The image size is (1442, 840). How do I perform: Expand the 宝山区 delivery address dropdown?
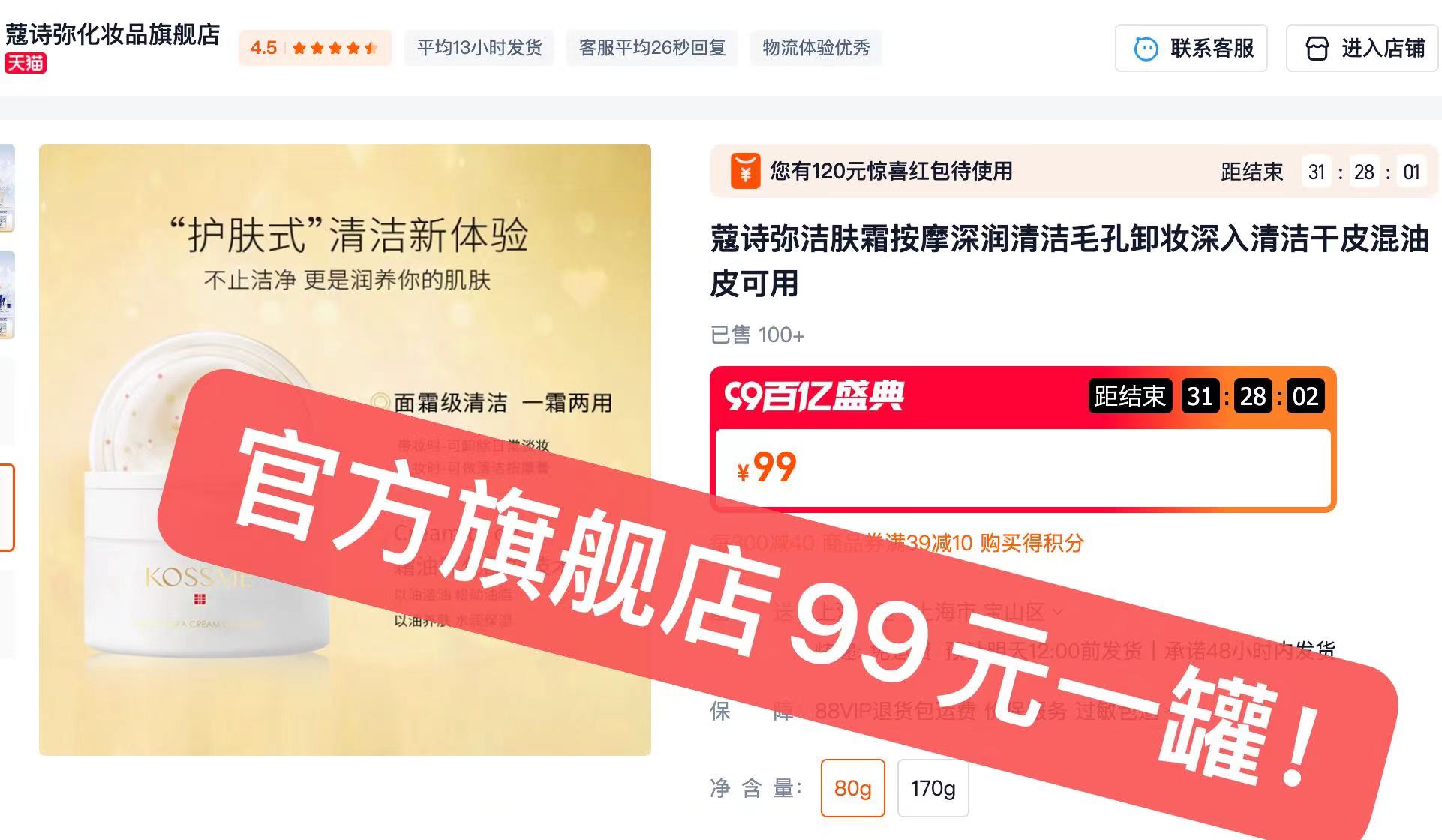(x=1058, y=612)
